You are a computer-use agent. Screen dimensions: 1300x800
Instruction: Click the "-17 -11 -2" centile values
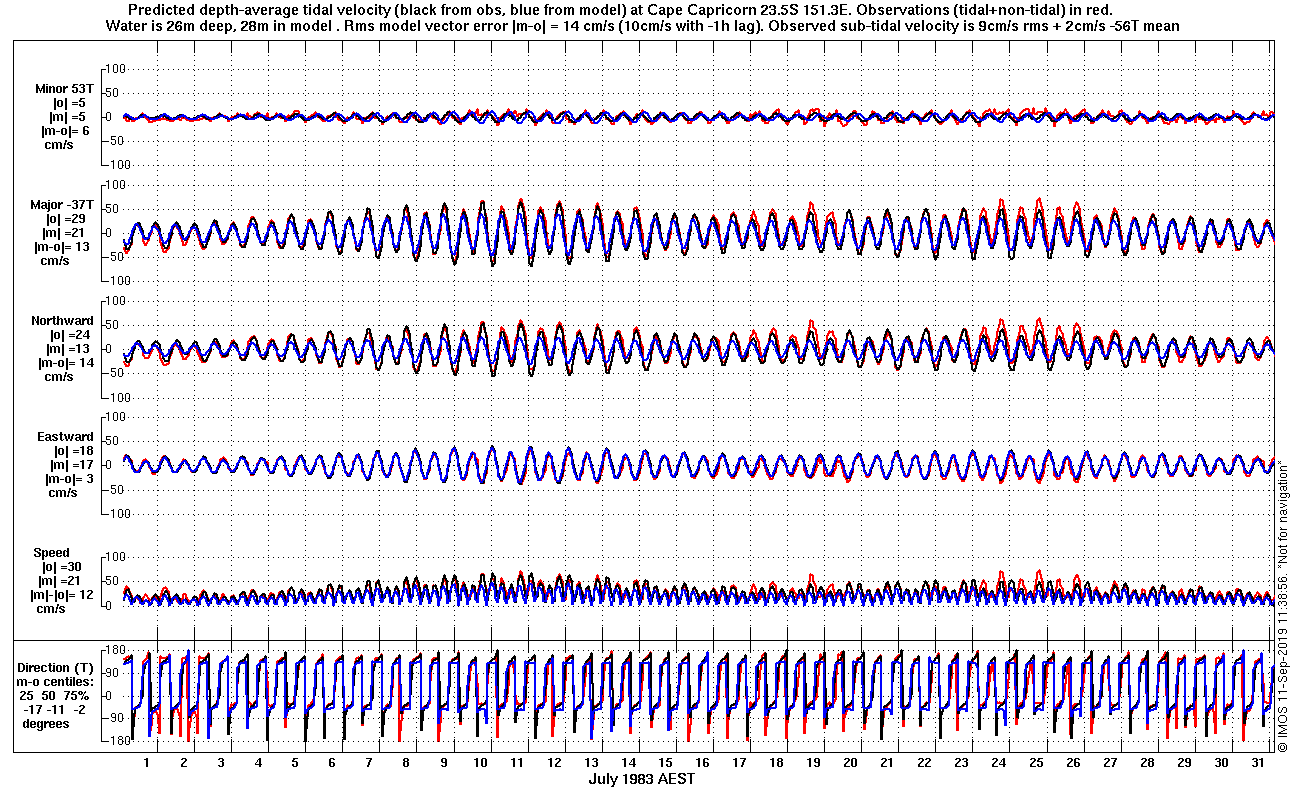click(x=56, y=709)
